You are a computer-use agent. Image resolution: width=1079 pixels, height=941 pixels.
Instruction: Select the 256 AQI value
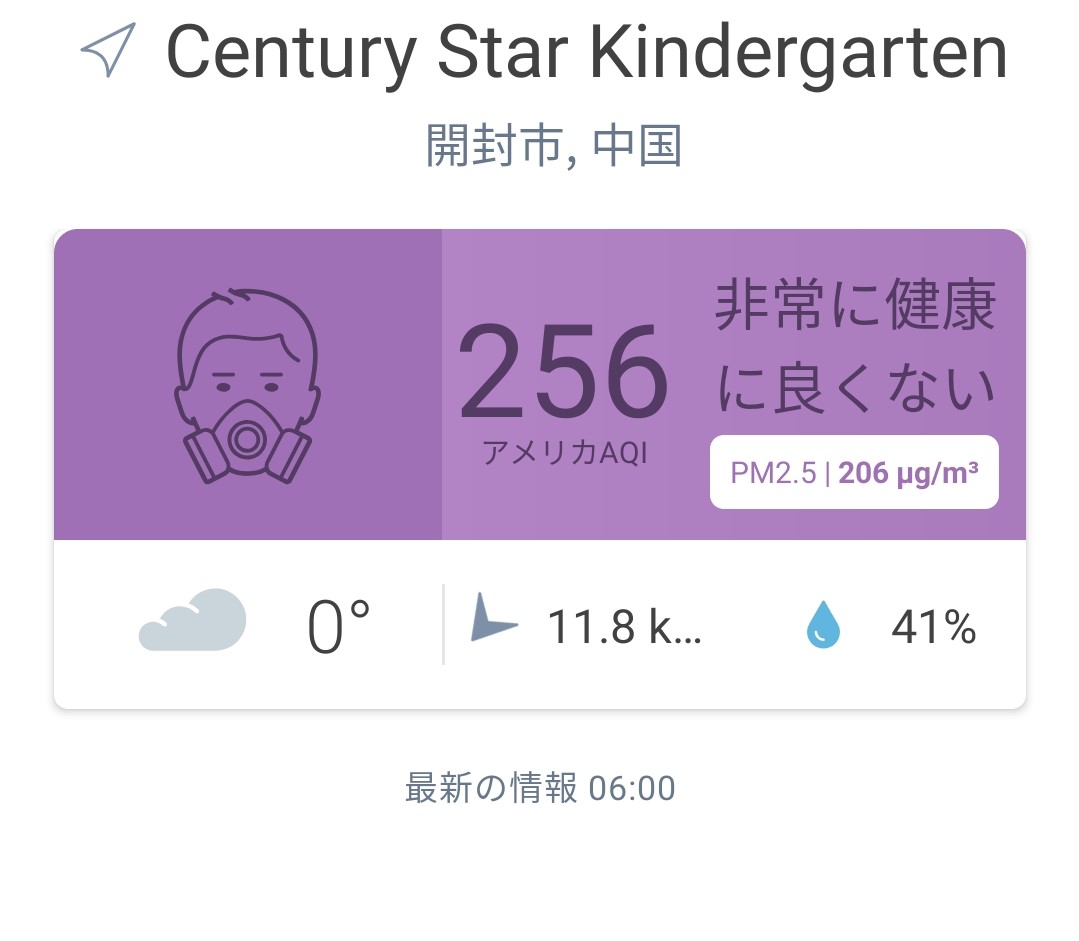[563, 371]
